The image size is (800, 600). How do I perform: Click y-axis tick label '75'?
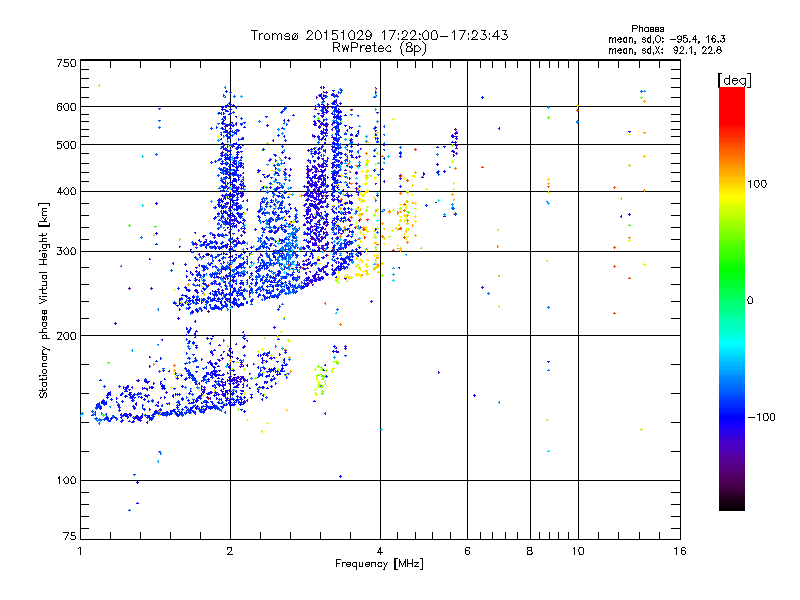click(x=70, y=536)
